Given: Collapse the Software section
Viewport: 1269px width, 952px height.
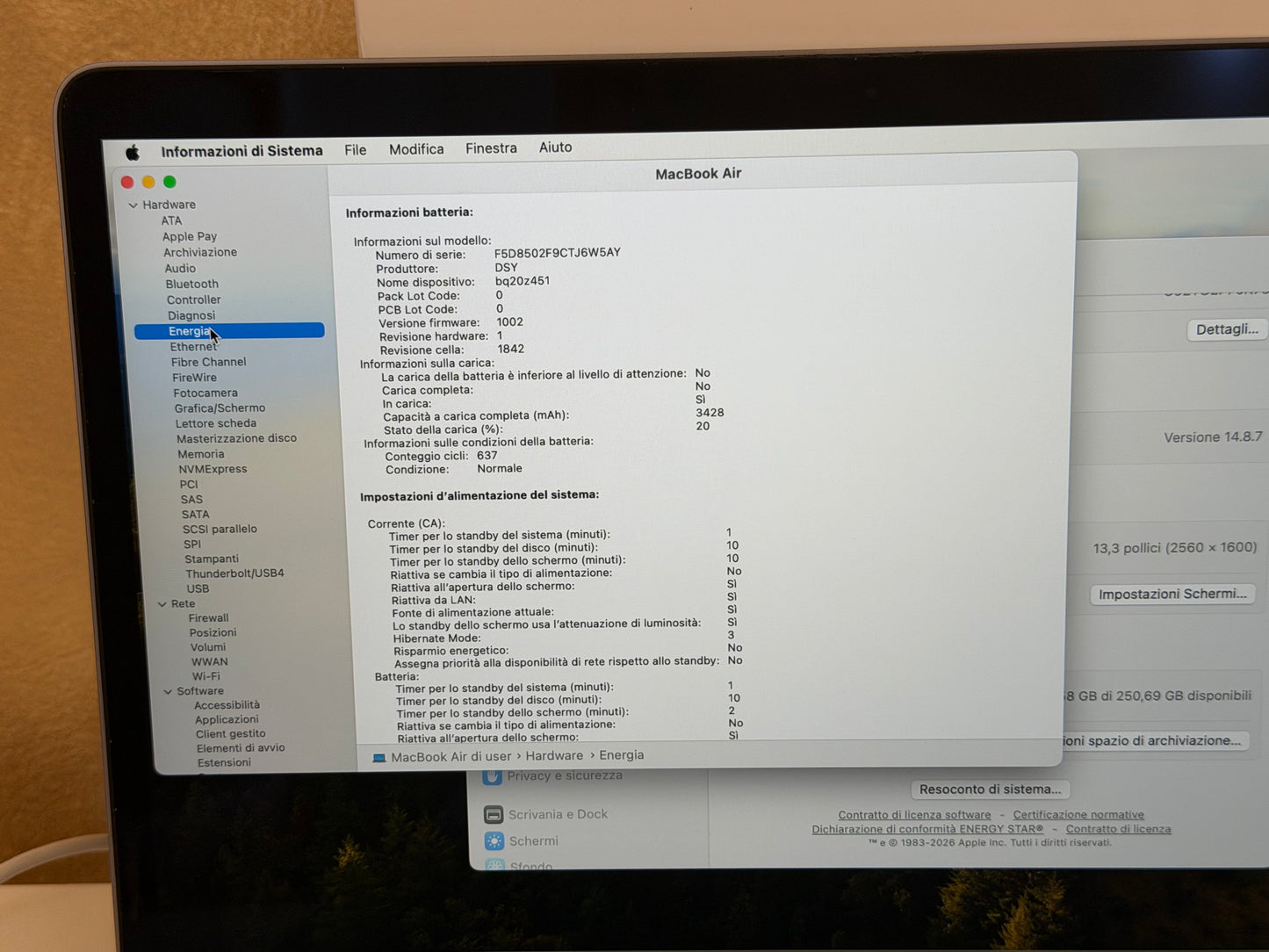Looking at the screenshot, I should 168,692.
